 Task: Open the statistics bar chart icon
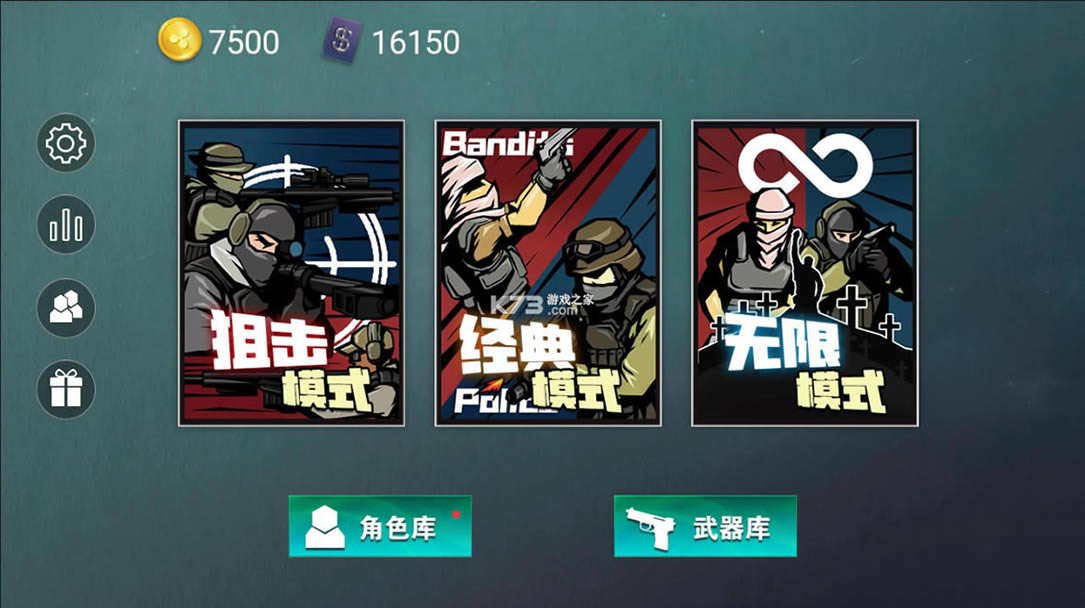(x=66, y=225)
